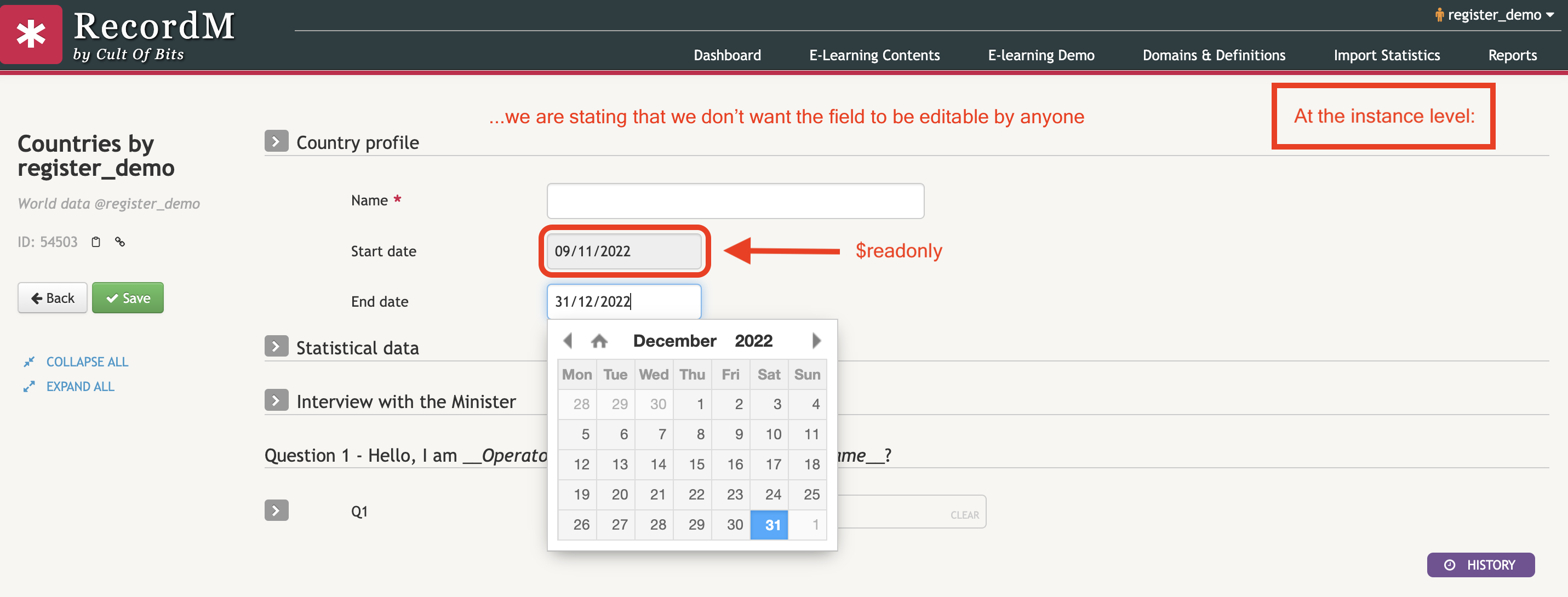Viewport: 1568px width, 597px height.
Task: Click the link icon next to ID 54503
Action: pyautogui.click(x=119, y=242)
